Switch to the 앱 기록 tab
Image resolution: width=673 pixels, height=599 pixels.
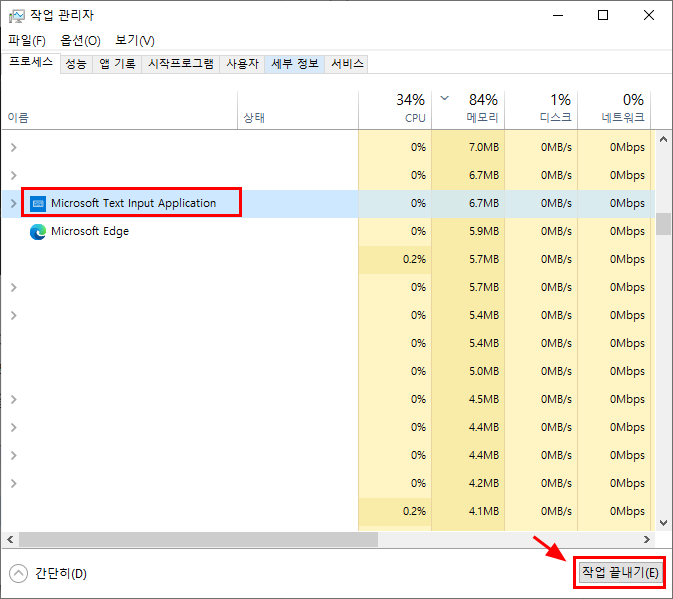tap(117, 64)
